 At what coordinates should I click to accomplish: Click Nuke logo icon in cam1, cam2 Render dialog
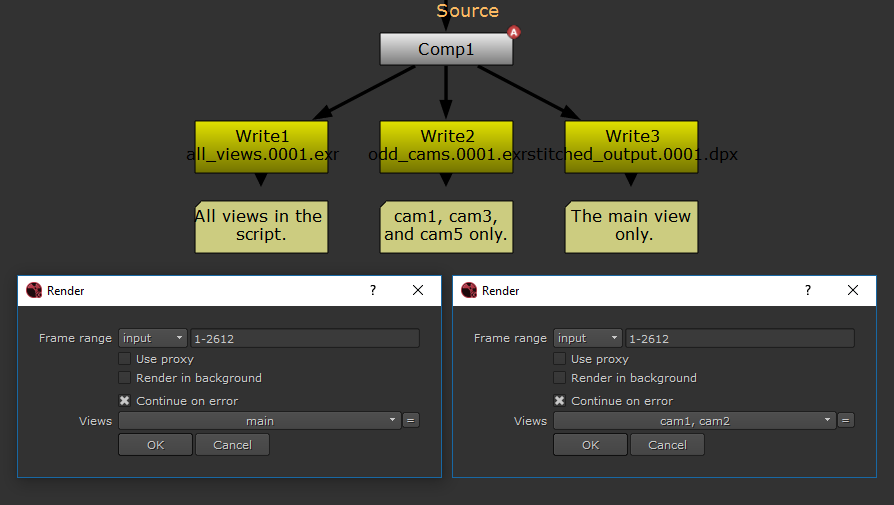pos(468,291)
